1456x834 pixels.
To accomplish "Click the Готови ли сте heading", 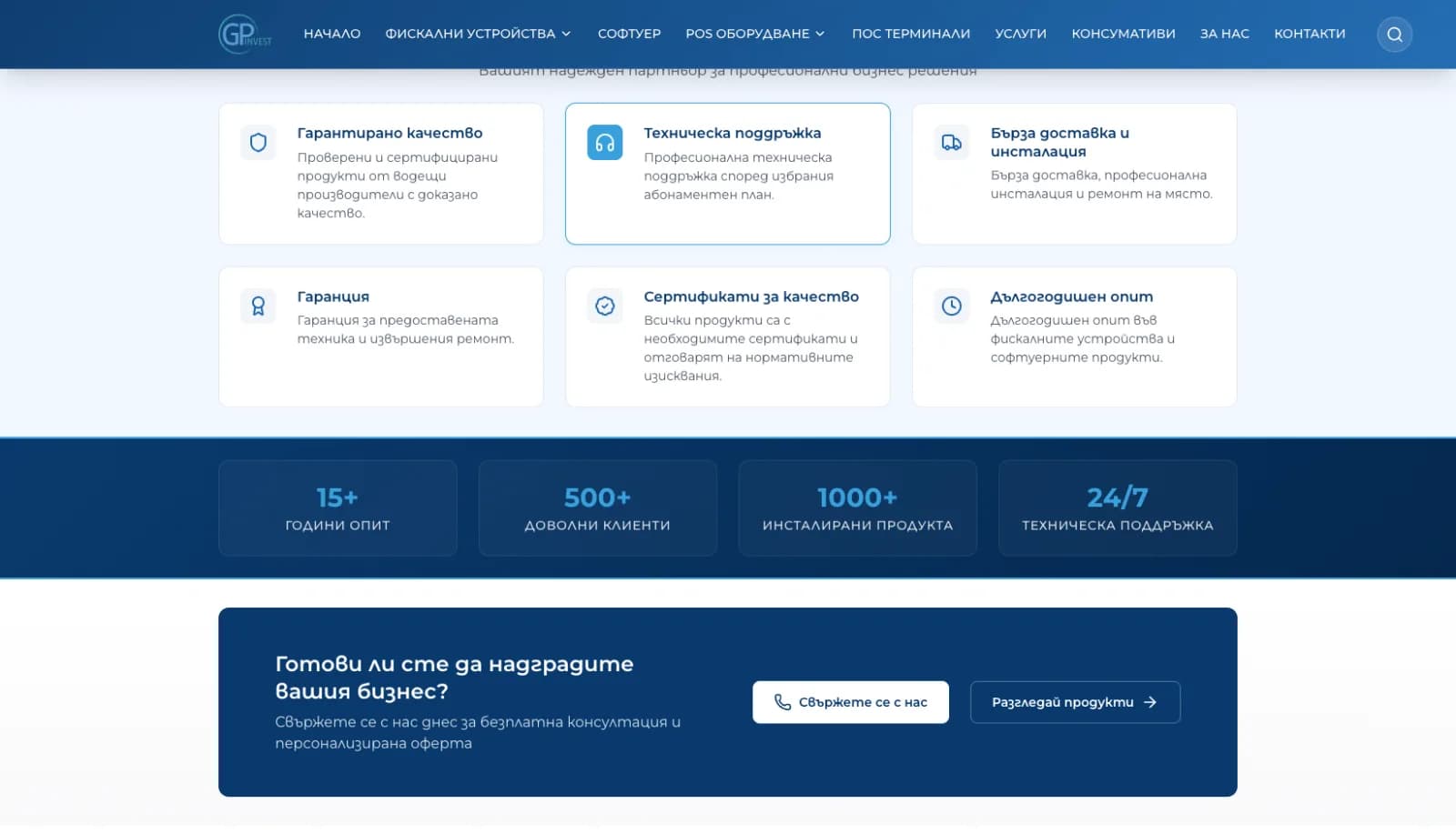I will pyautogui.click(x=454, y=678).
